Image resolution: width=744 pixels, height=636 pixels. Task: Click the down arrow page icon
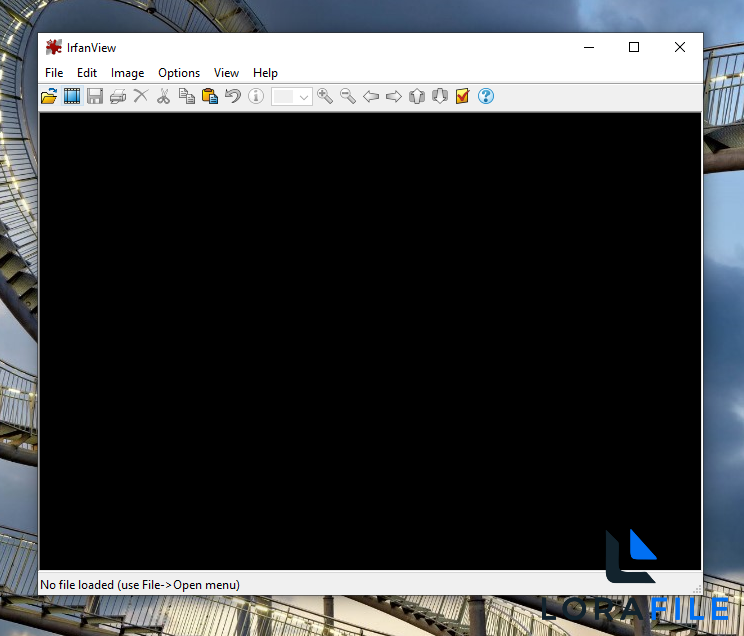click(440, 96)
